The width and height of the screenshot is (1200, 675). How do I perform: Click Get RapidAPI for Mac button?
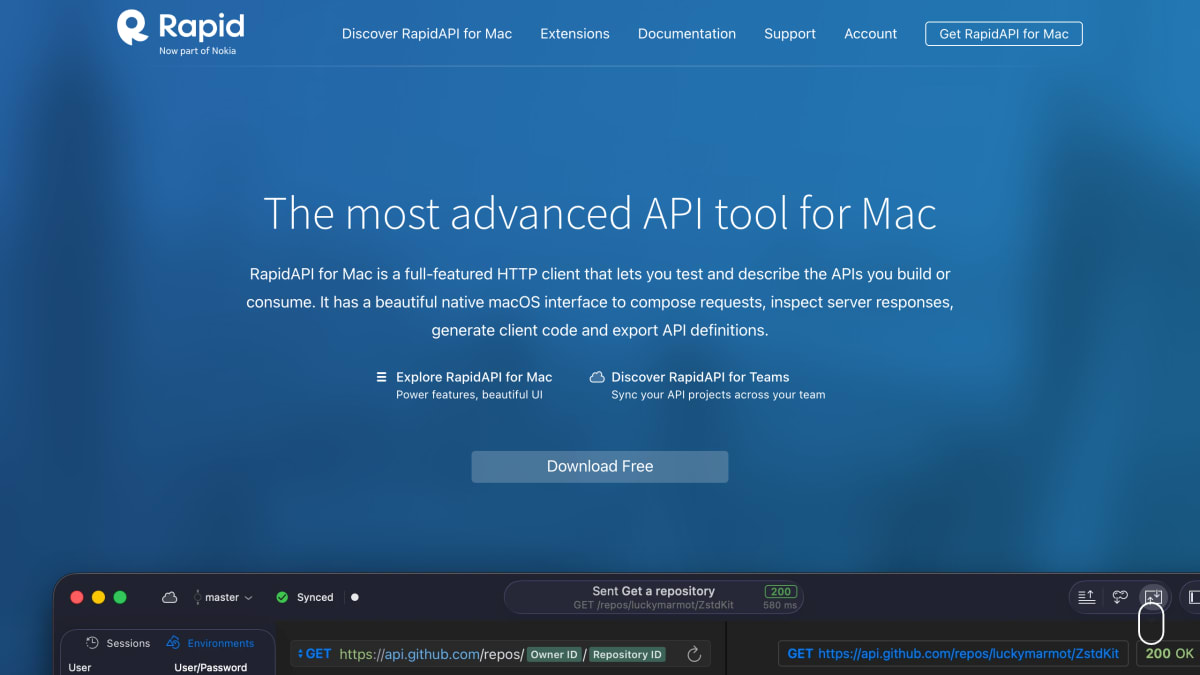pyautogui.click(x=1004, y=34)
